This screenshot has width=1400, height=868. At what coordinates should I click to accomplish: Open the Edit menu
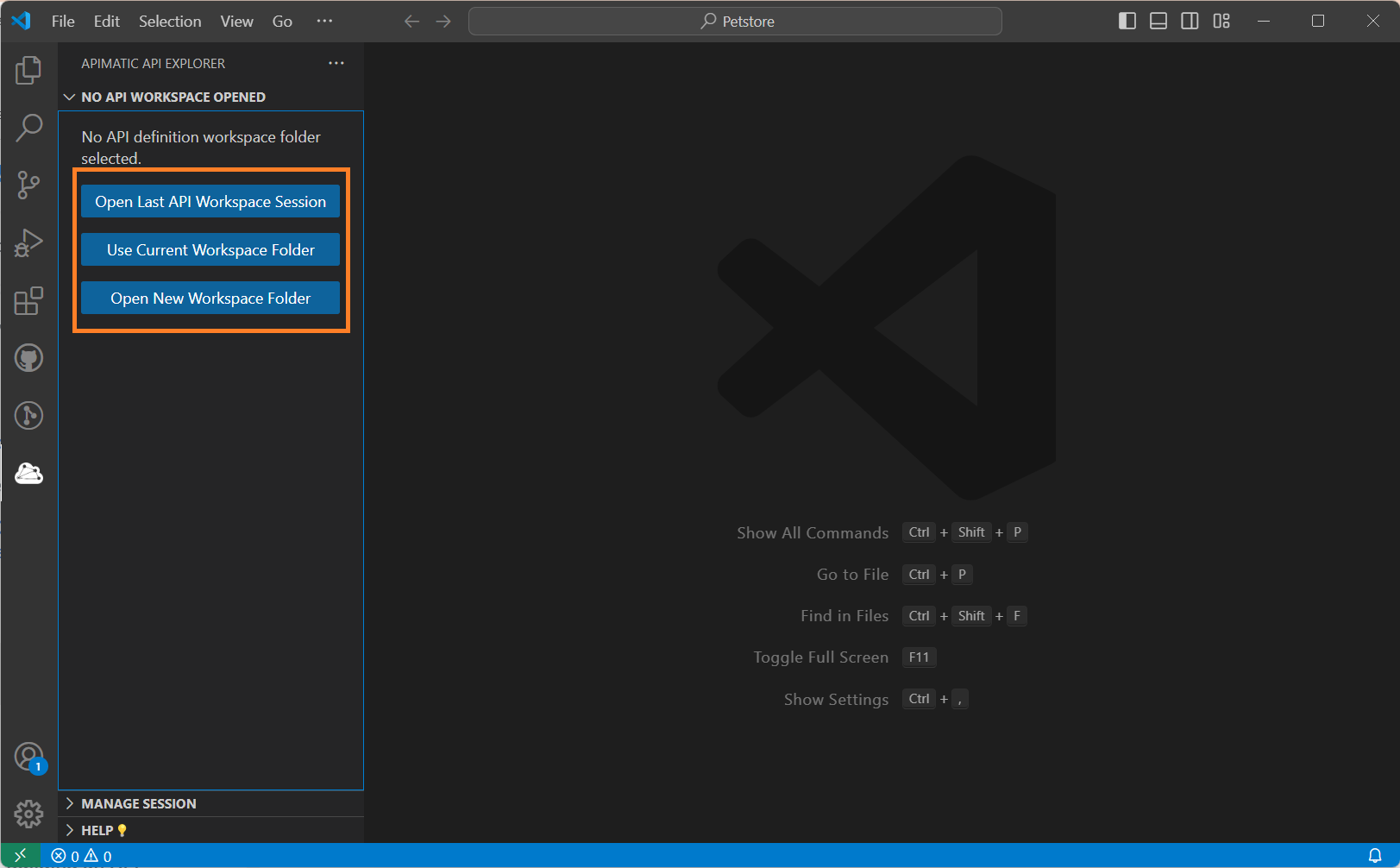107,21
